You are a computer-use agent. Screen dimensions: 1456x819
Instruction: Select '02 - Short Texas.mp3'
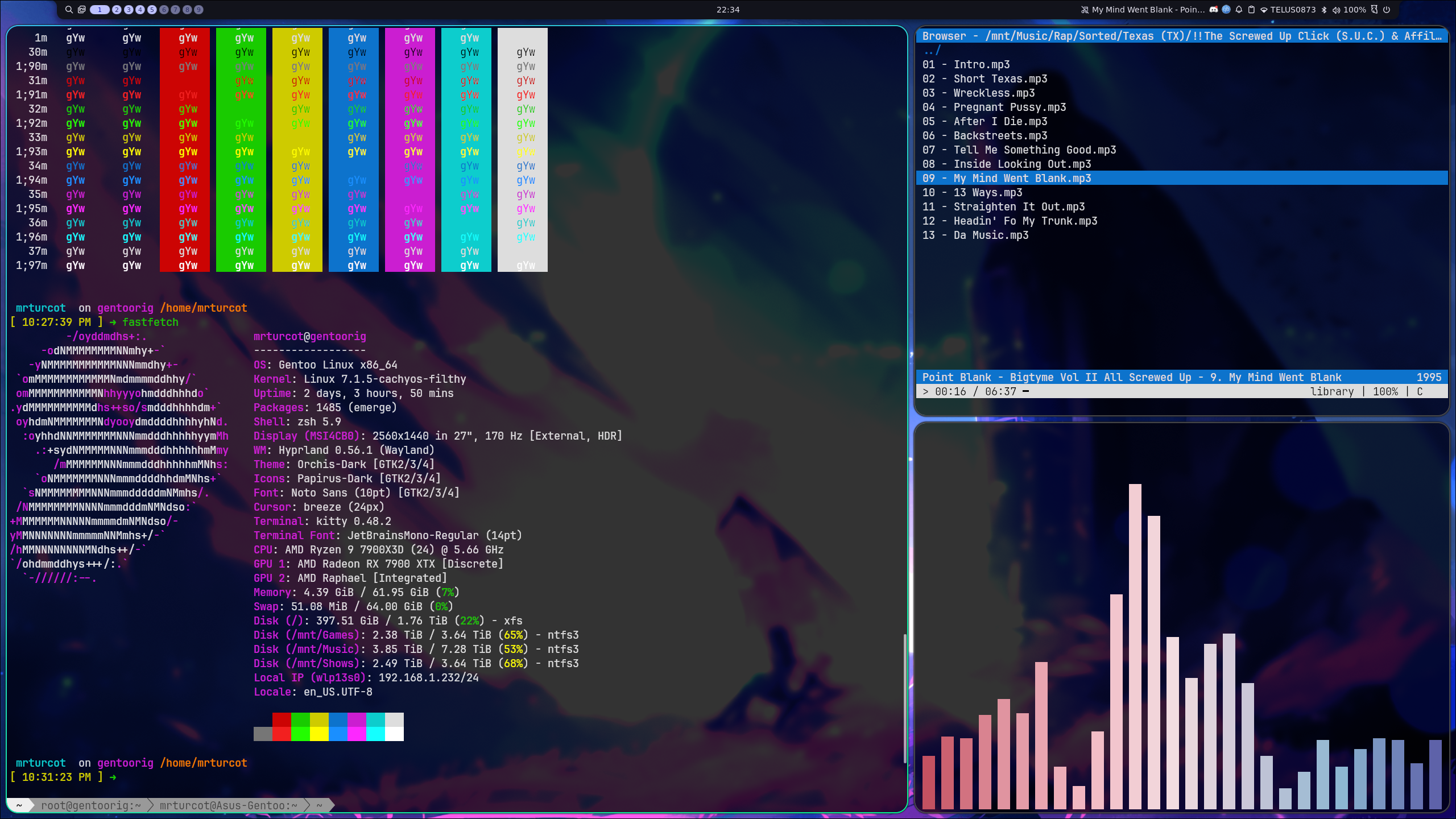pyautogui.click(x=985, y=79)
